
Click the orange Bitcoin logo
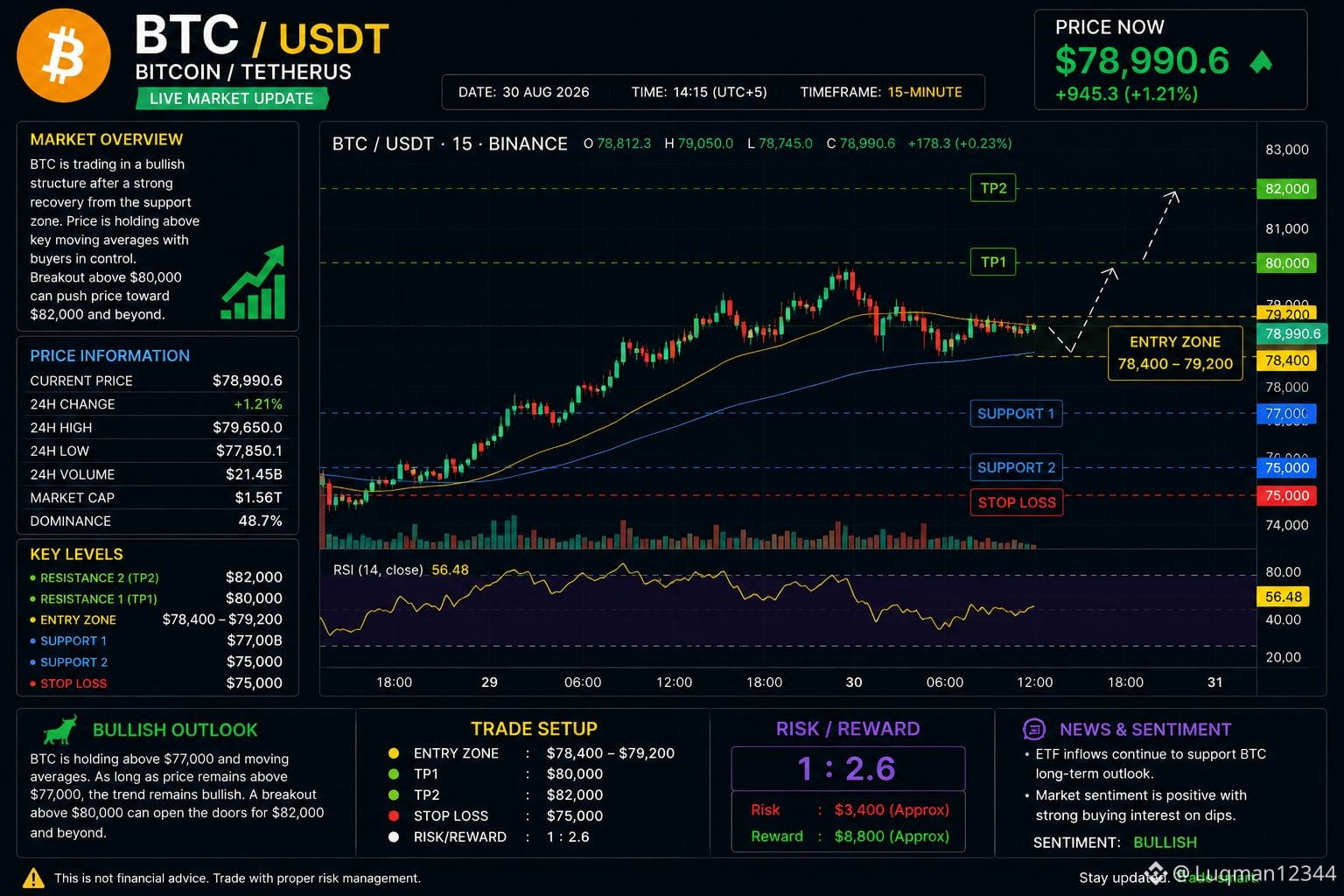[64, 55]
